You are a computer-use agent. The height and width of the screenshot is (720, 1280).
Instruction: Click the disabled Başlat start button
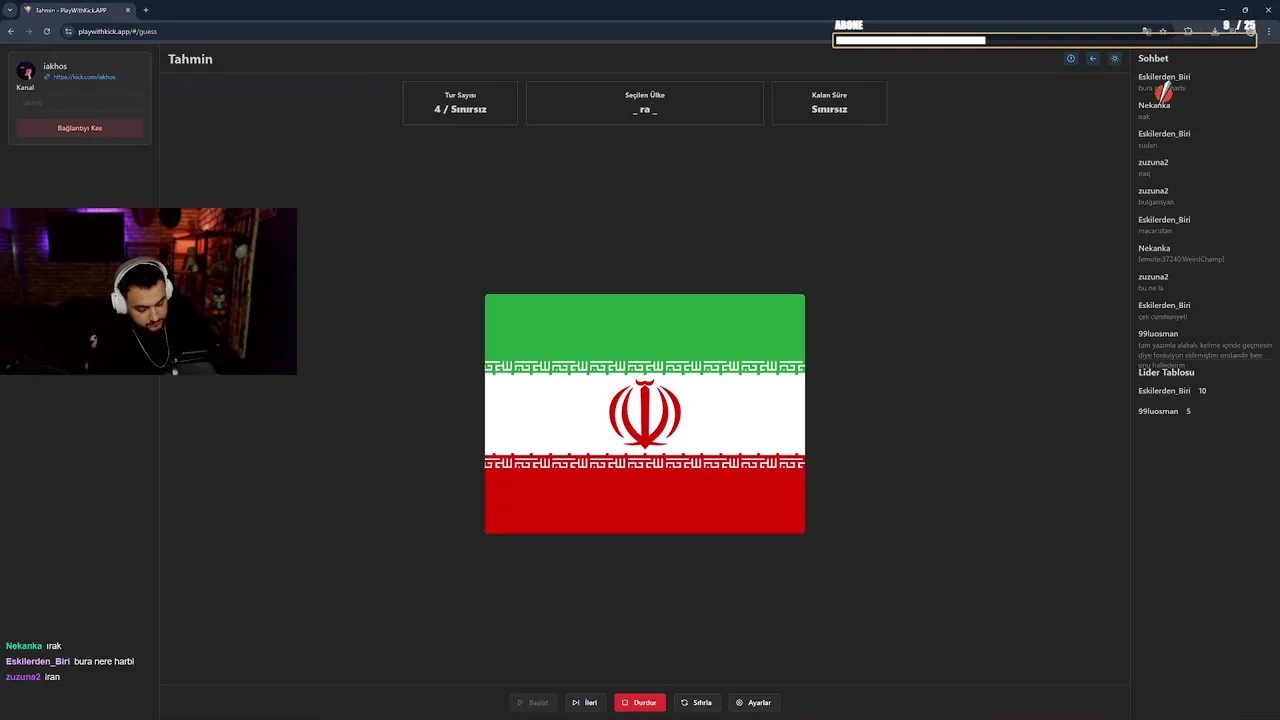click(533, 702)
